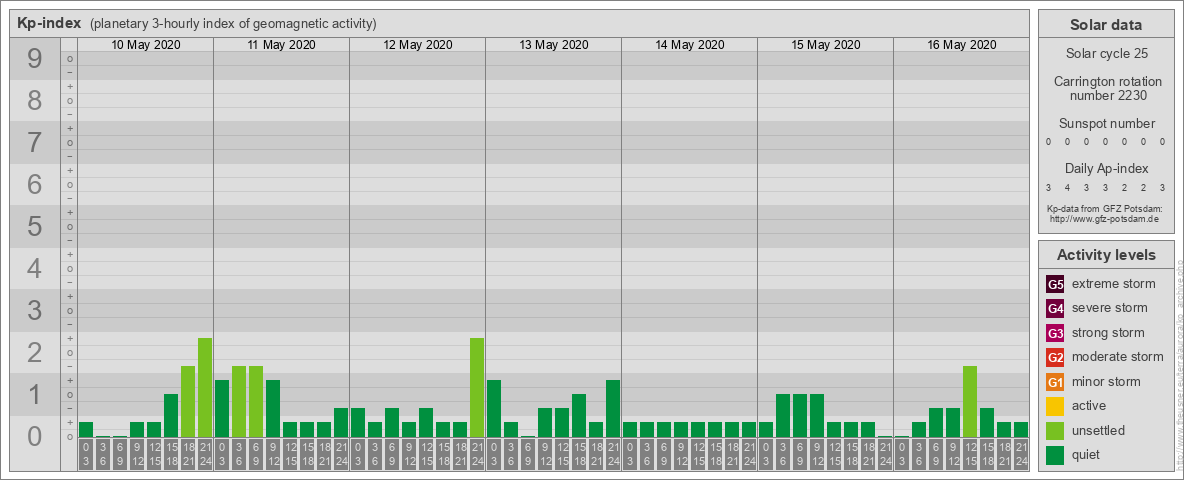Click the 'Sunspot number' label
This screenshot has height=480, width=1184.
[x=1107, y=124]
